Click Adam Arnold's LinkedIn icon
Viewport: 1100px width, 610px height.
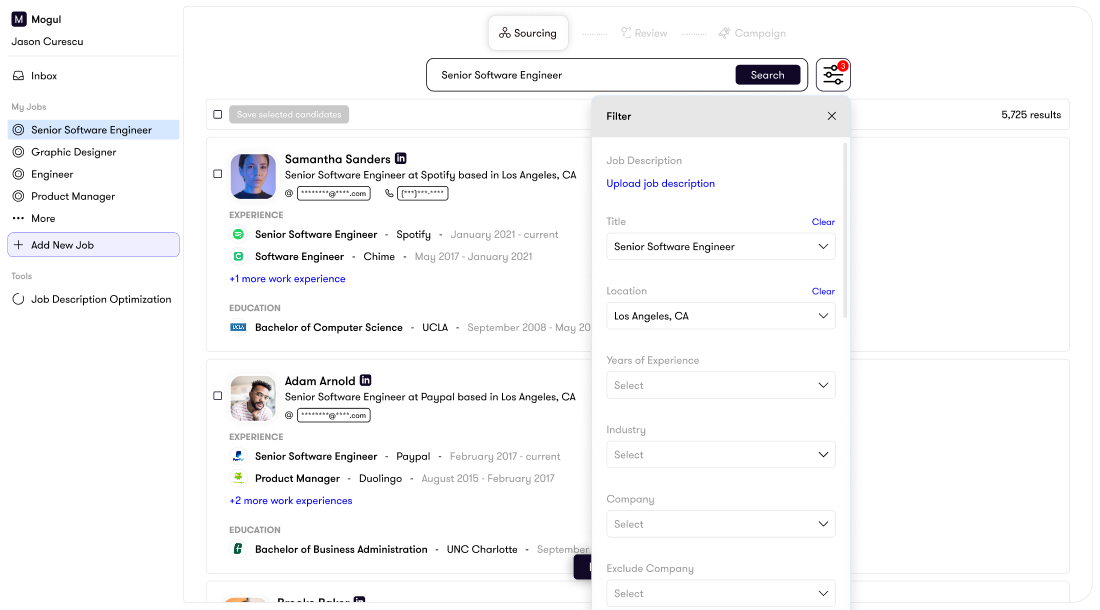point(366,380)
